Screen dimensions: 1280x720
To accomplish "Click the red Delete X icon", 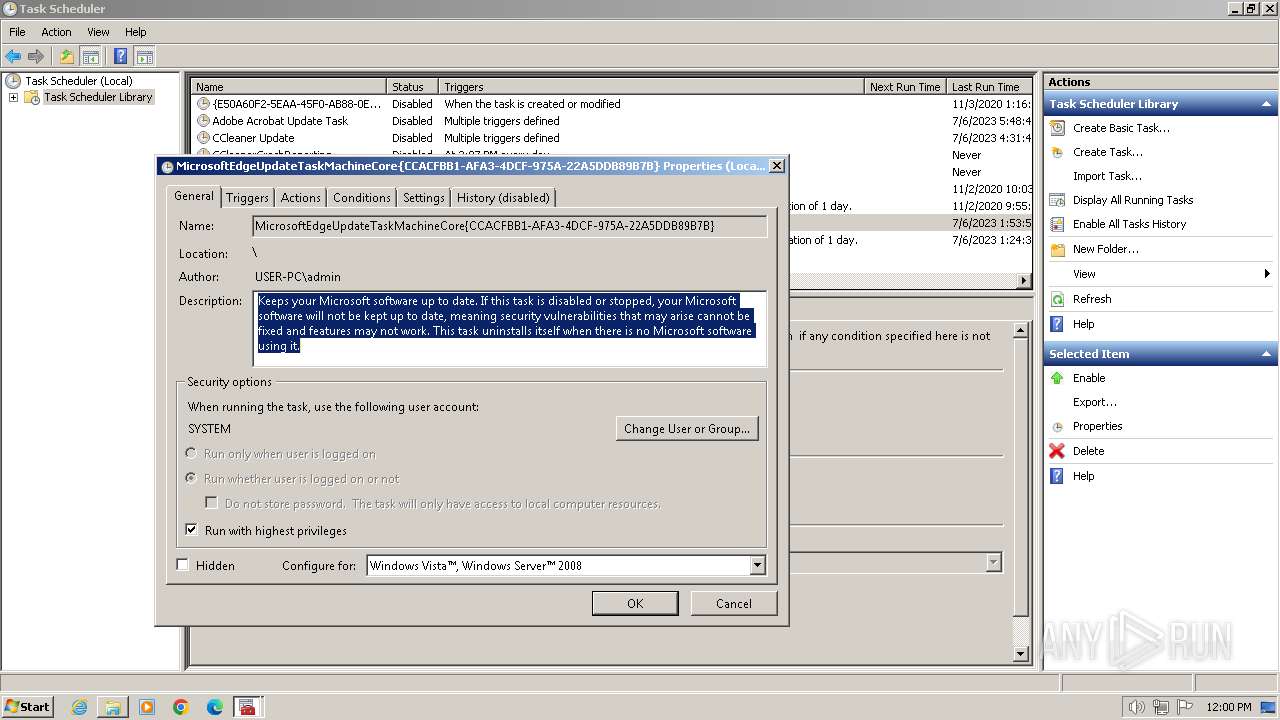I will (x=1057, y=451).
